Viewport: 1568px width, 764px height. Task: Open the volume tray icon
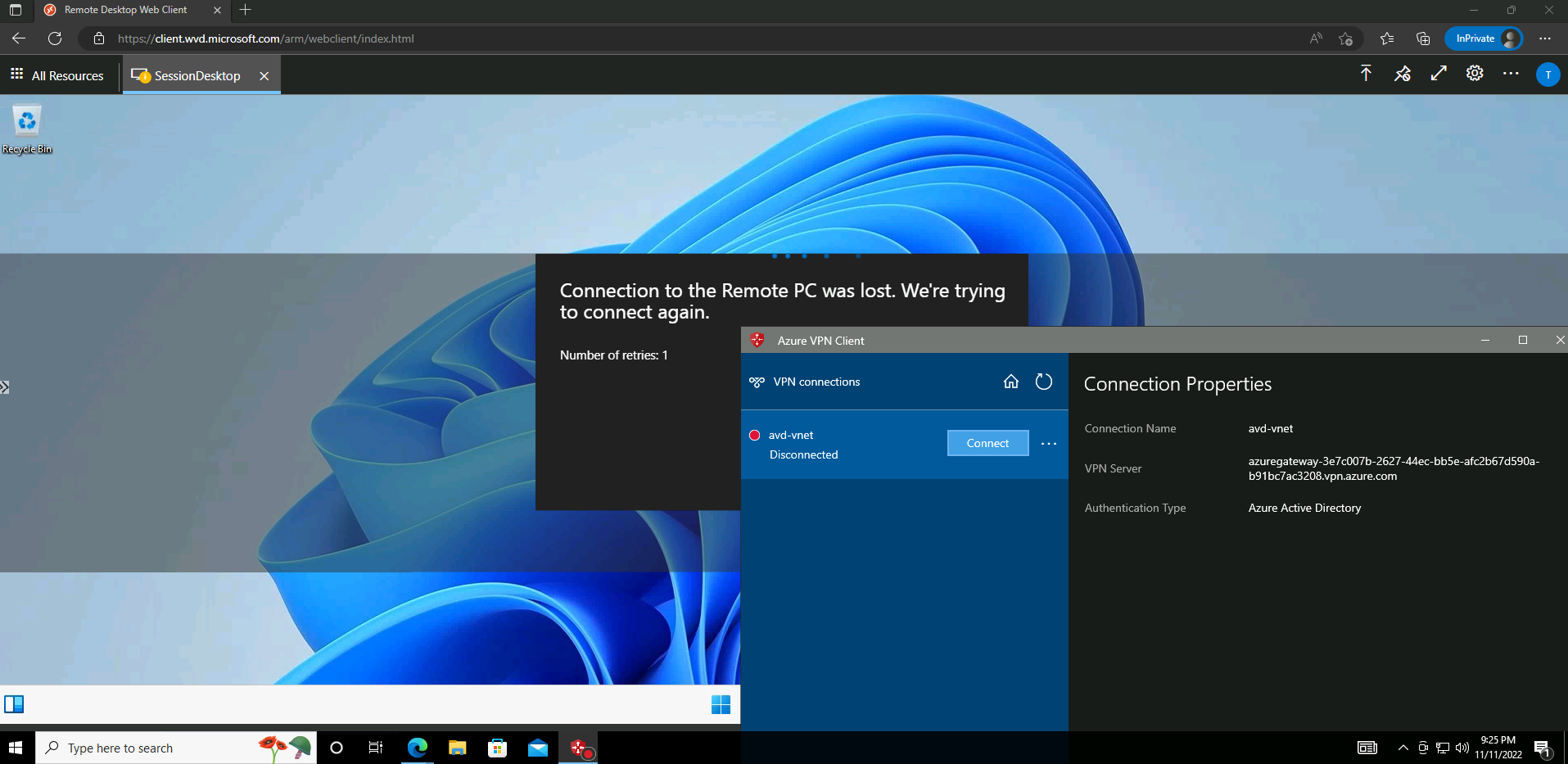click(1462, 748)
